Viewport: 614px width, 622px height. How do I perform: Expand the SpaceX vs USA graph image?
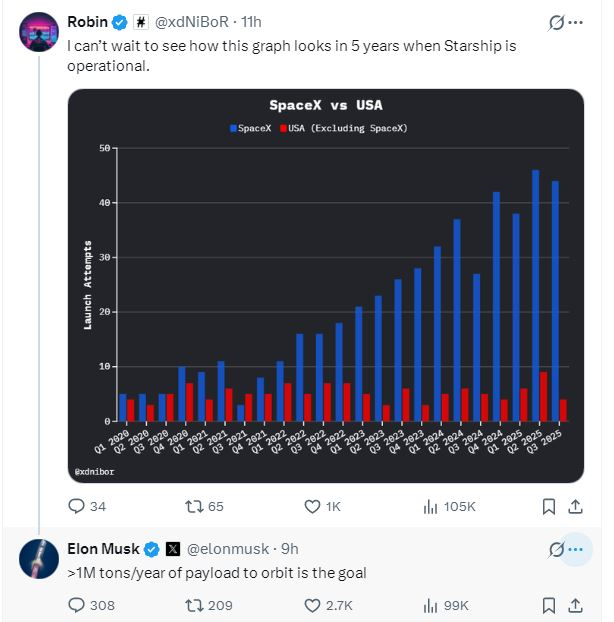pyautogui.click(x=325, y=285)
